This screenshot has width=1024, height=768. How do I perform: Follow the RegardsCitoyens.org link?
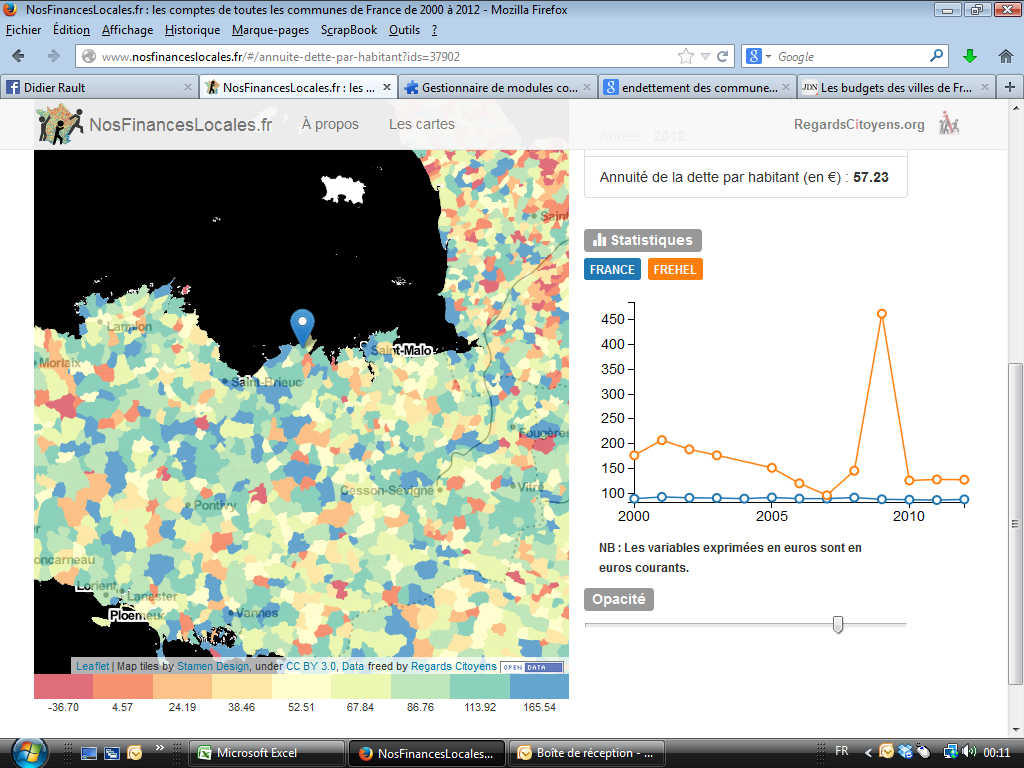point(858,125)
